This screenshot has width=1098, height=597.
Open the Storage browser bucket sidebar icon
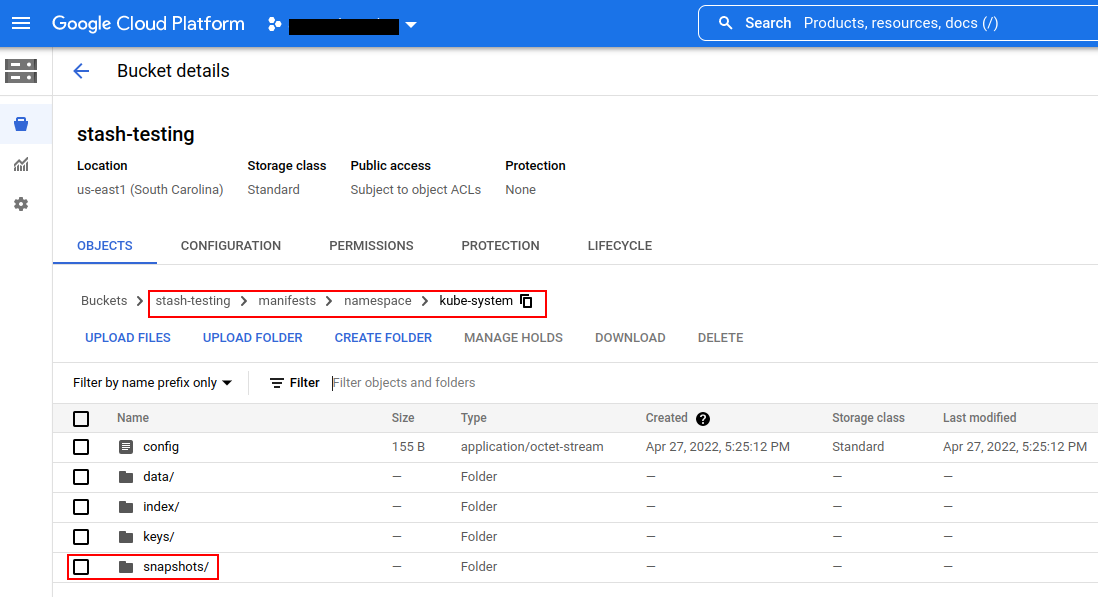coord(21,125)
